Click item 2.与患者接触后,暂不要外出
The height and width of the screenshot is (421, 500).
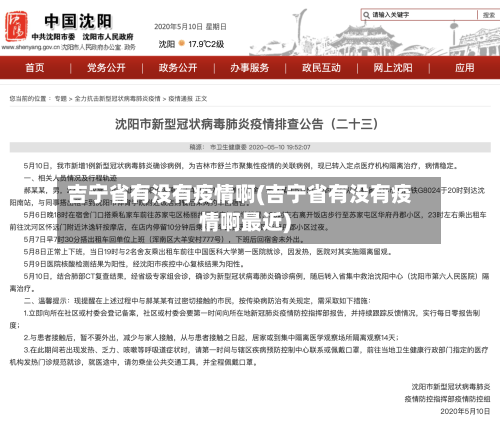pyautogui.click(x=211, y=338)
